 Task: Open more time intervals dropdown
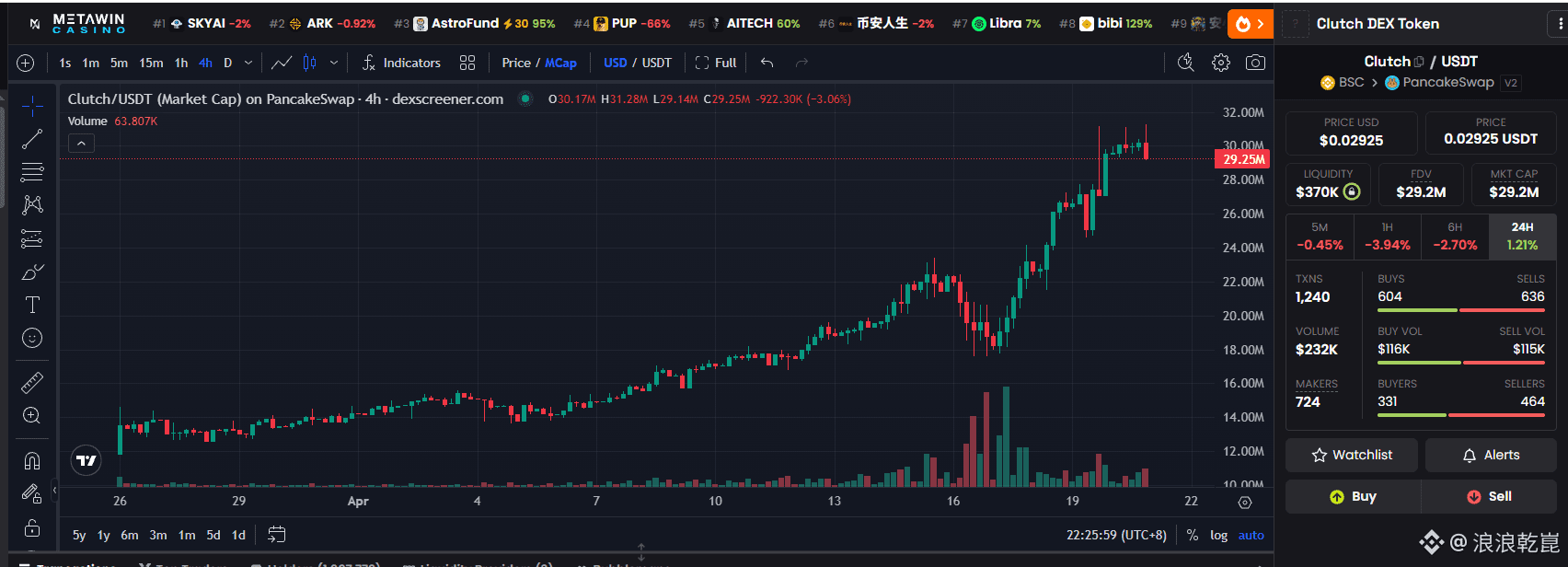pyautogui.click(x=248, y=63)
